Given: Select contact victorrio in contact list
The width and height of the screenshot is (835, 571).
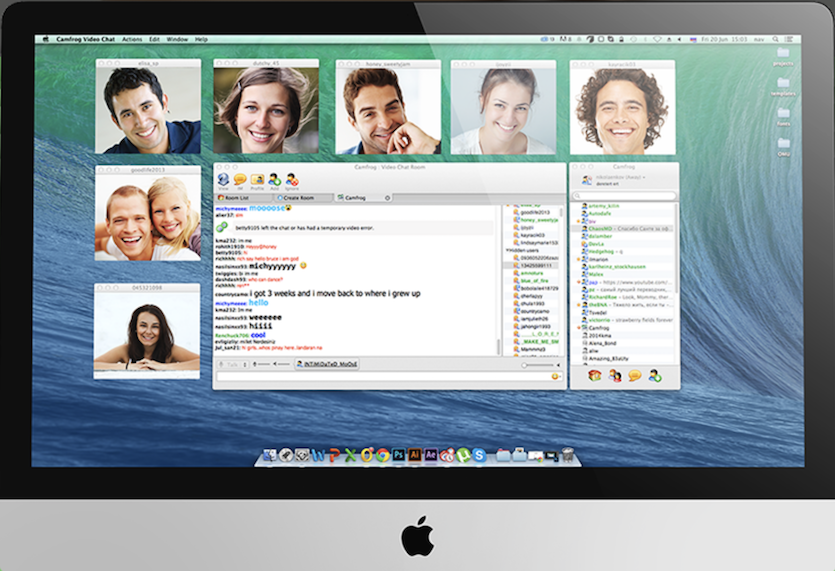Looking at the screenshot, I should tap(622, 320).
